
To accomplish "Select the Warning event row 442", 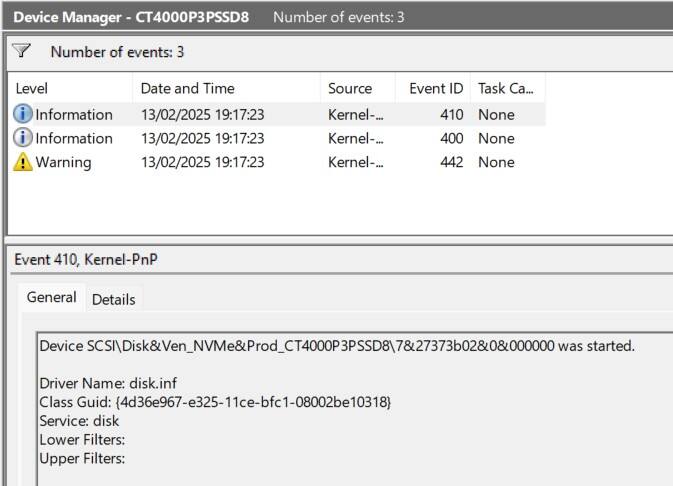I will pyautogui.click(x=277, y=162).
